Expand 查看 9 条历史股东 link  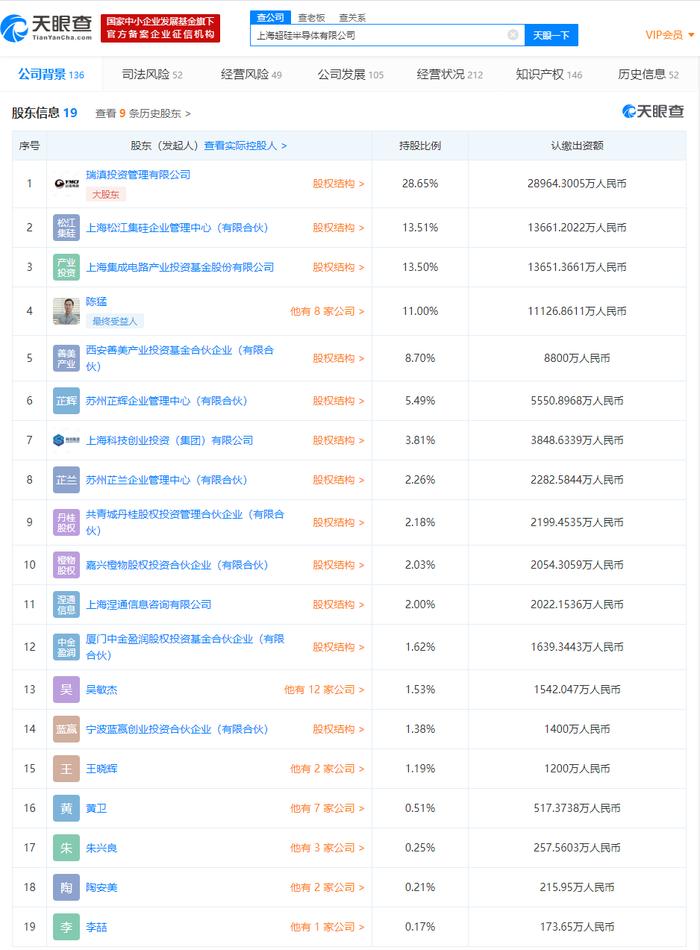(143, 113)
